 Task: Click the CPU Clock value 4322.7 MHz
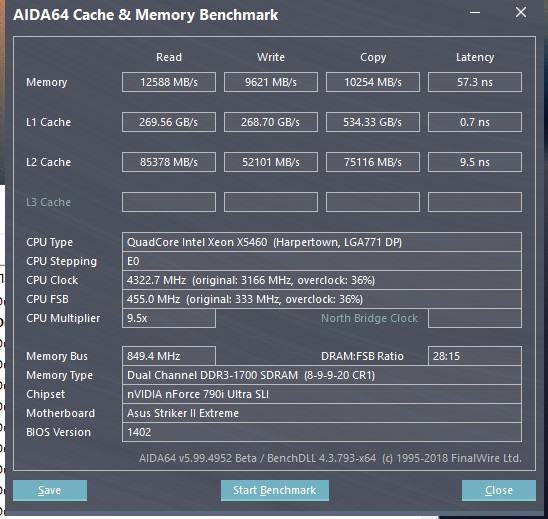tap(322, 280)
